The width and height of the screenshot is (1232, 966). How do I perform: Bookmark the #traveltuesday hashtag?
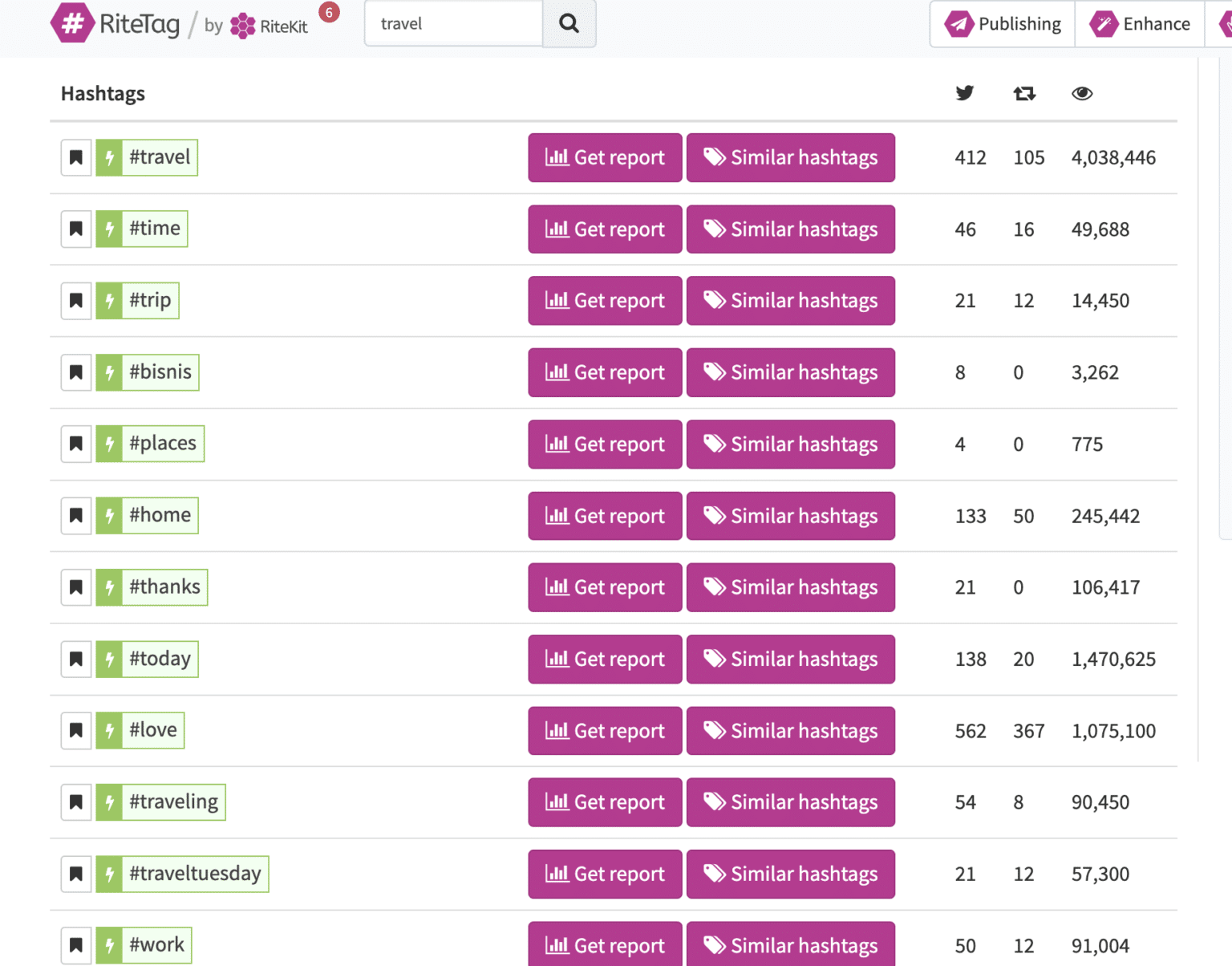pos(75,874)
